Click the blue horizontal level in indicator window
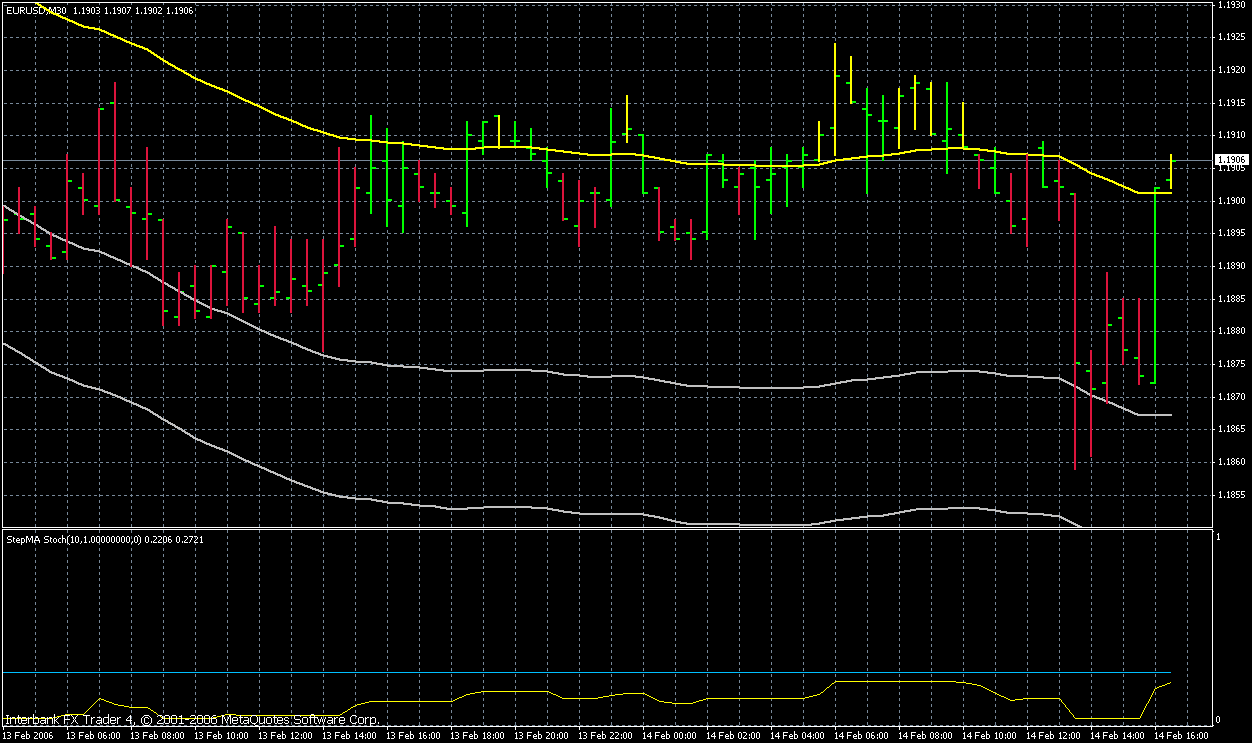Screen dimensions: 1252x743 (600, 673)
